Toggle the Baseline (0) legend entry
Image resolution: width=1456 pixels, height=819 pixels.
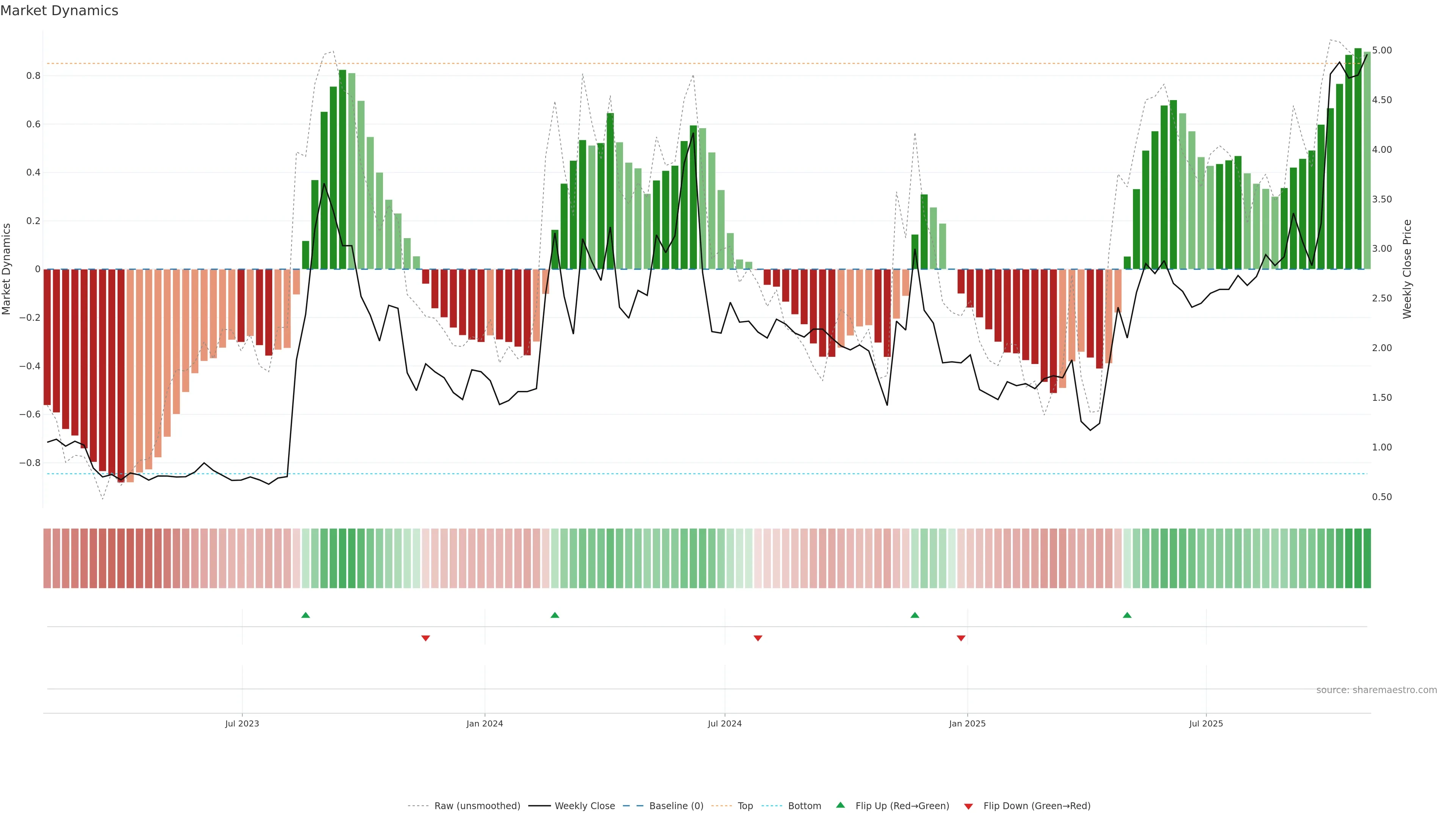(676, 806)
